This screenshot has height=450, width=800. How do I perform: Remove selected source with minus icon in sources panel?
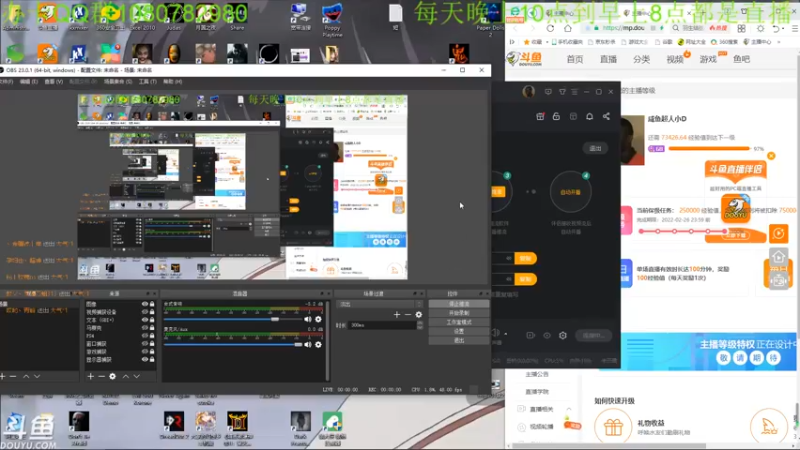pos(101,376)
